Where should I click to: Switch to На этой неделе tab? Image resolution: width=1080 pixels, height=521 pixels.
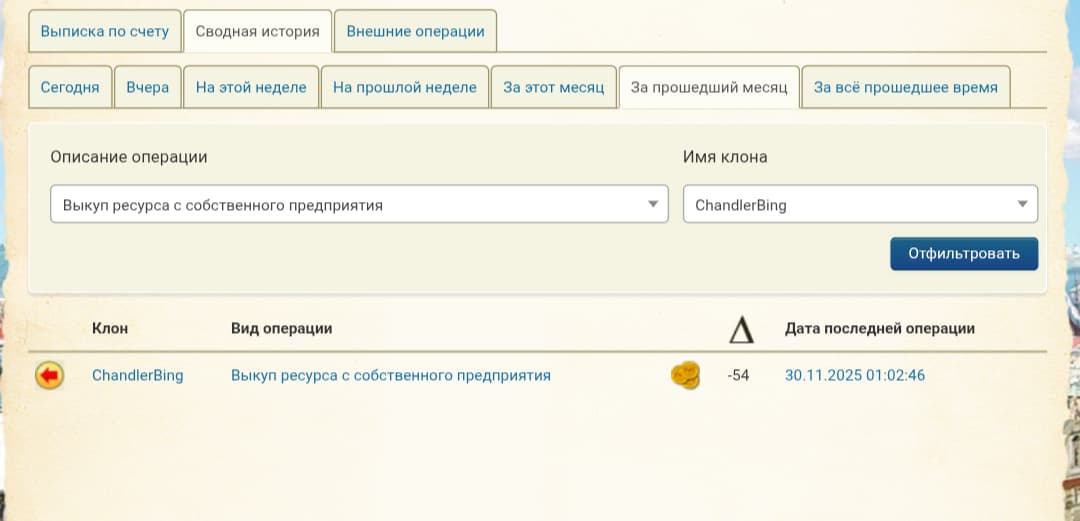(x=251, y=87)
